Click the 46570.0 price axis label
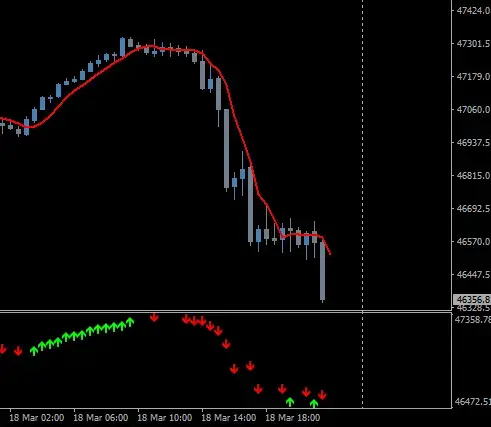 (x=473, y=241)
